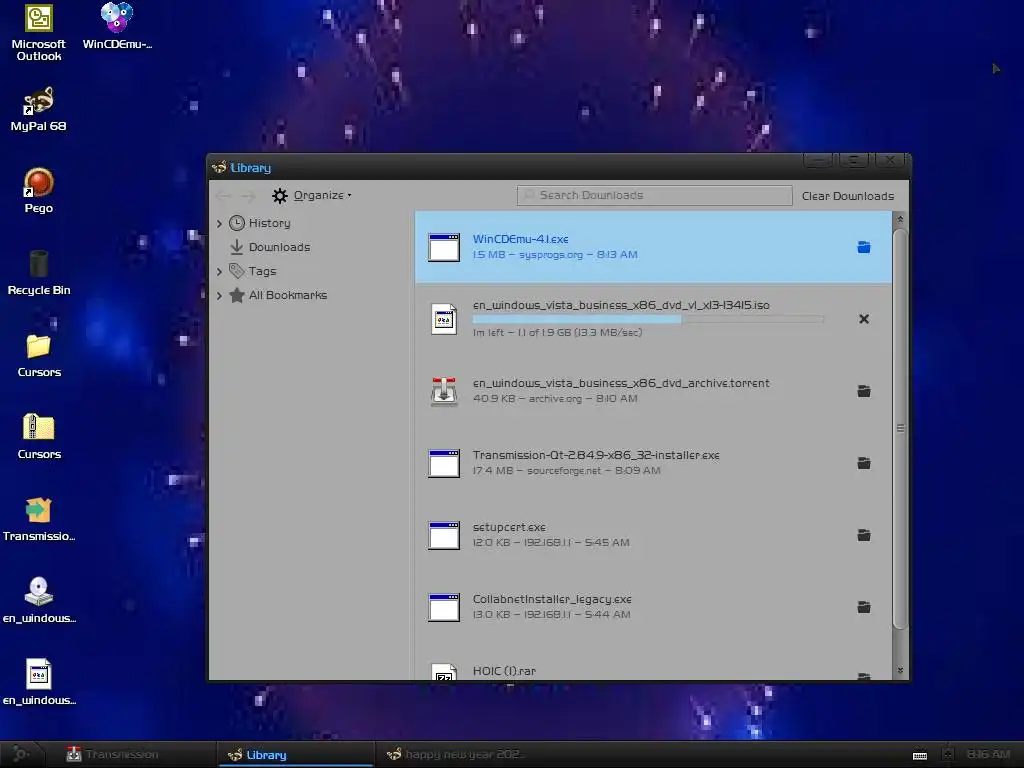The height and width of the screenshot is (768, 1024).
Task: Click the WinCDEmu-4.1.exe file icon
Action: coord(443,248)
